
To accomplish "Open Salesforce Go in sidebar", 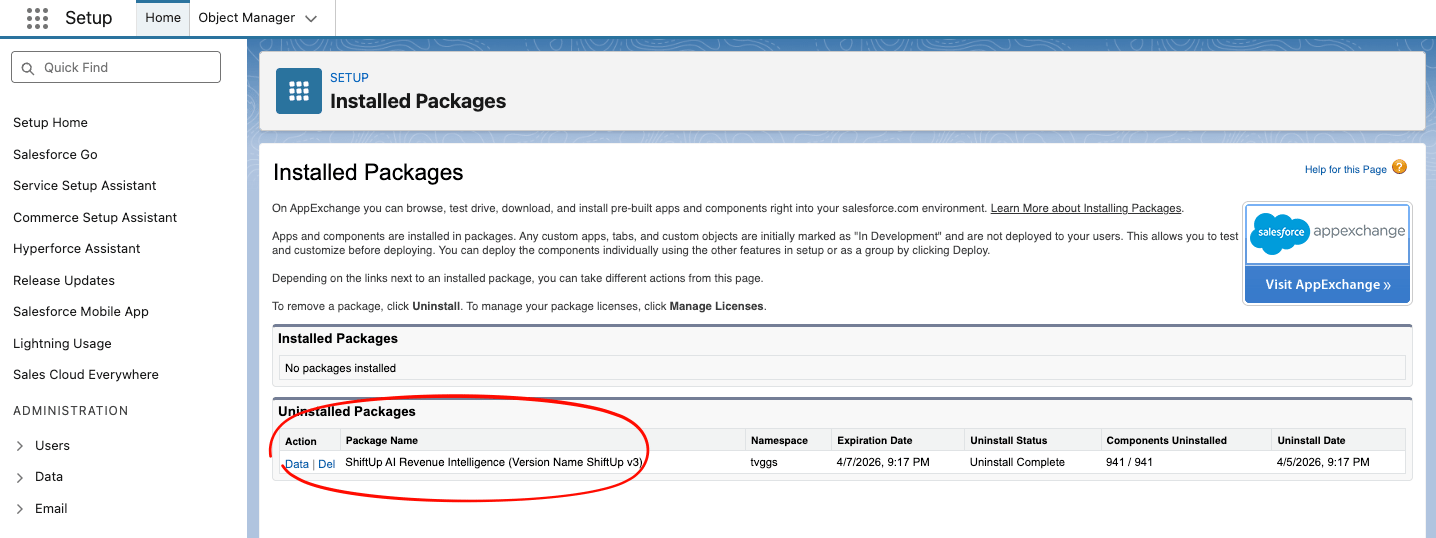I will pos(55,155).
